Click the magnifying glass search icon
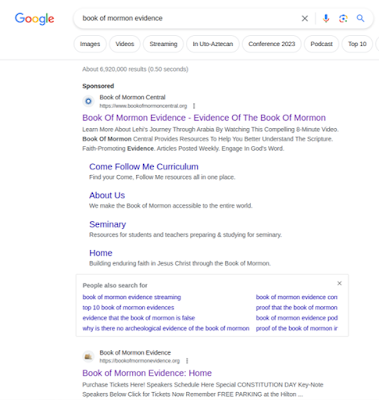Viewport: 379px width, 400px height. (x=360, y=18)
